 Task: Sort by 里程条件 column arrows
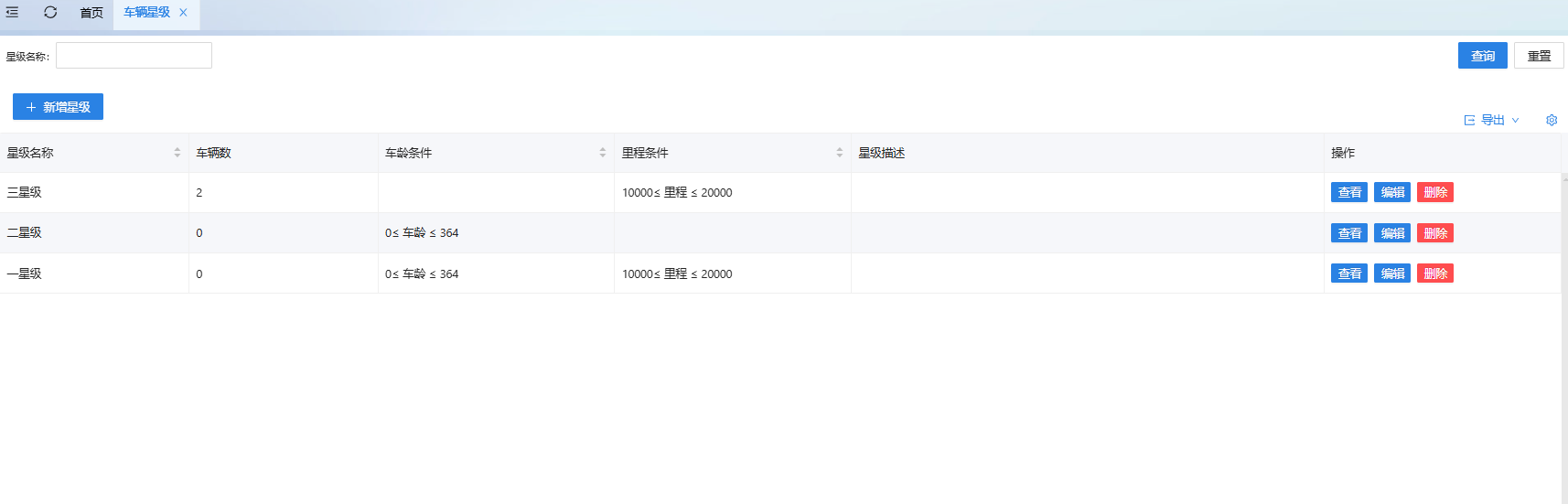coord(839,153)
